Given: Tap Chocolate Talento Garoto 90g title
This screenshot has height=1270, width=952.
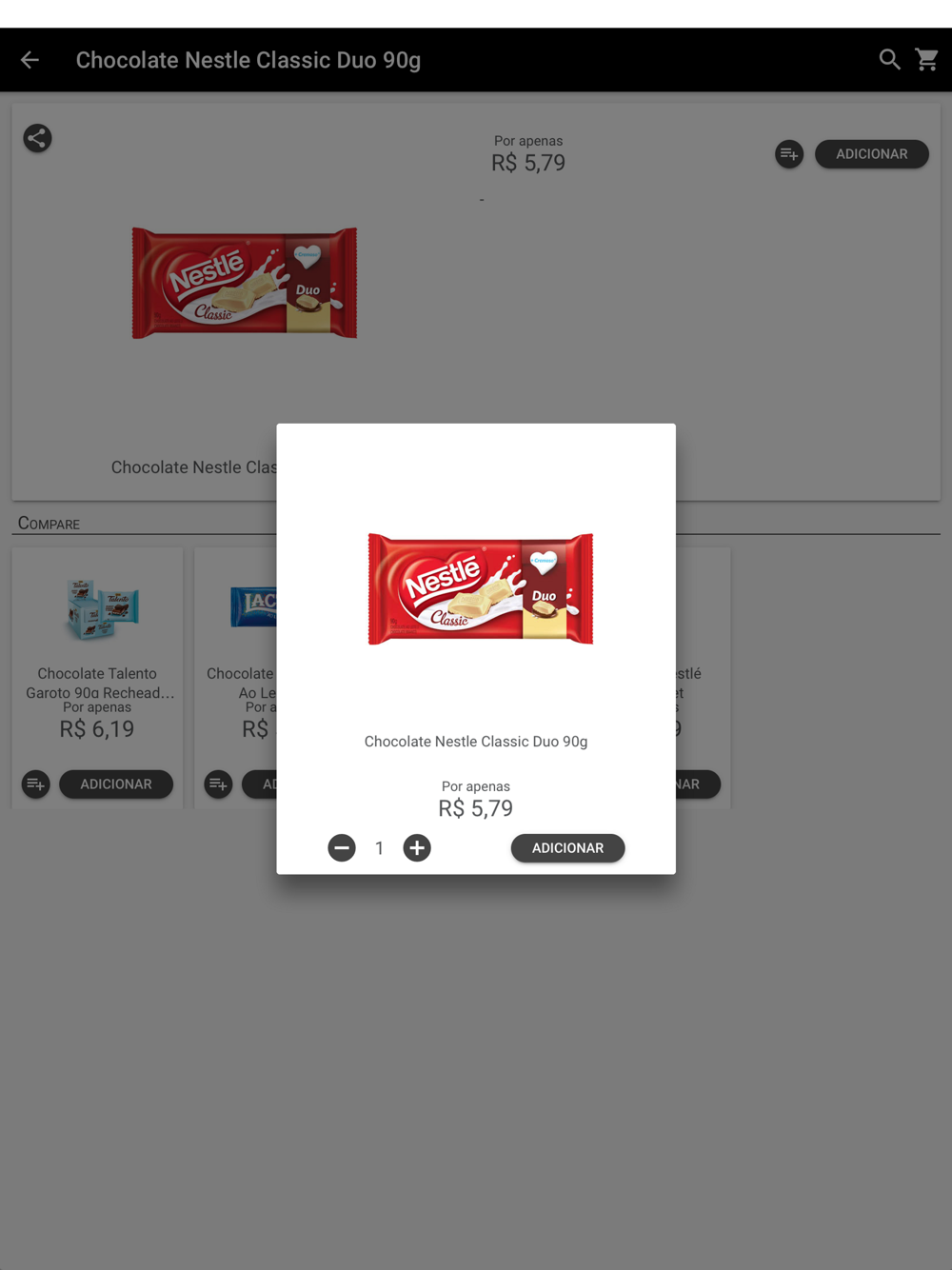Looking at the screenshot, I should 98,683.
